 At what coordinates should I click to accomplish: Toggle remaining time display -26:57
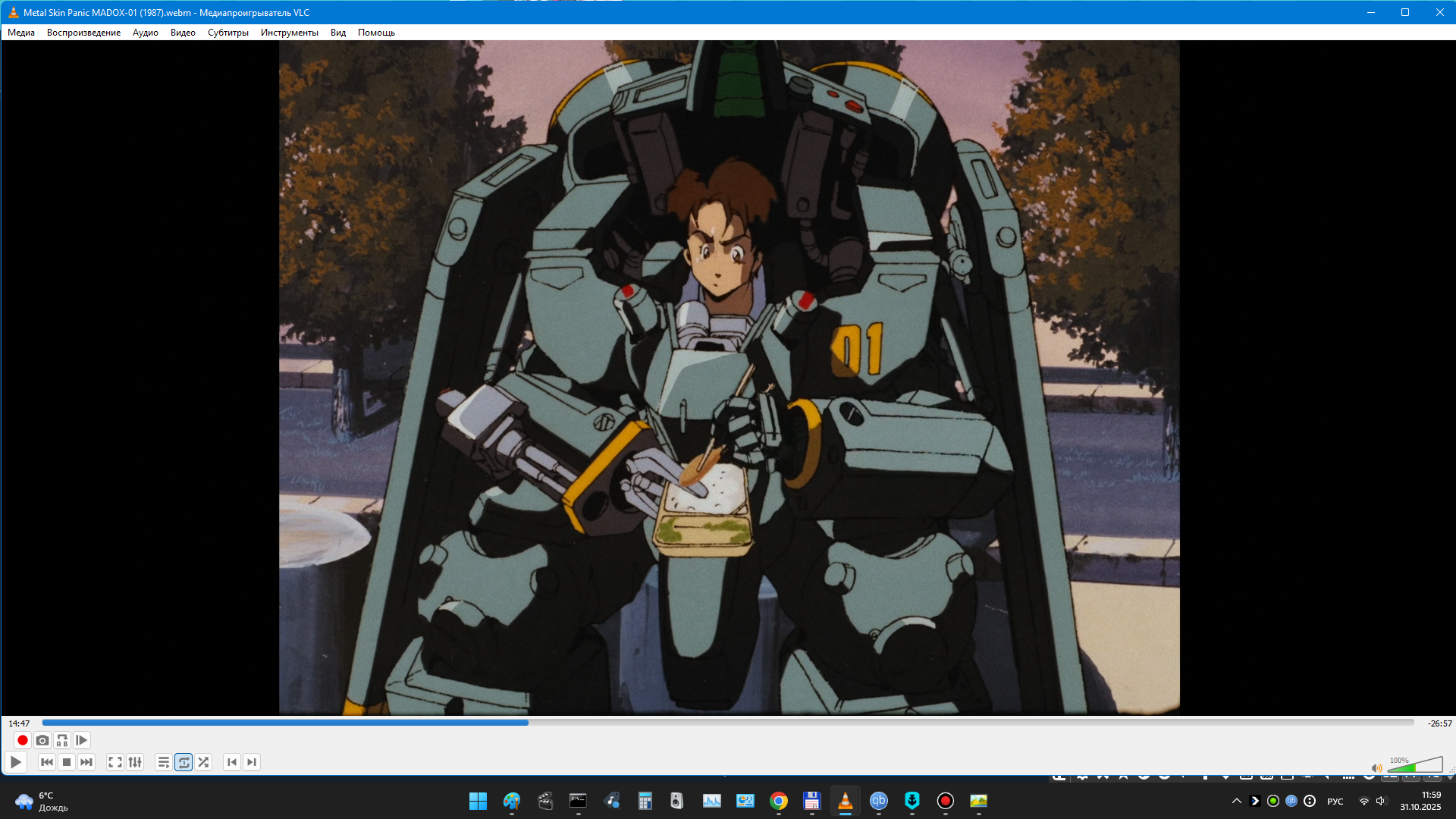1439,723
